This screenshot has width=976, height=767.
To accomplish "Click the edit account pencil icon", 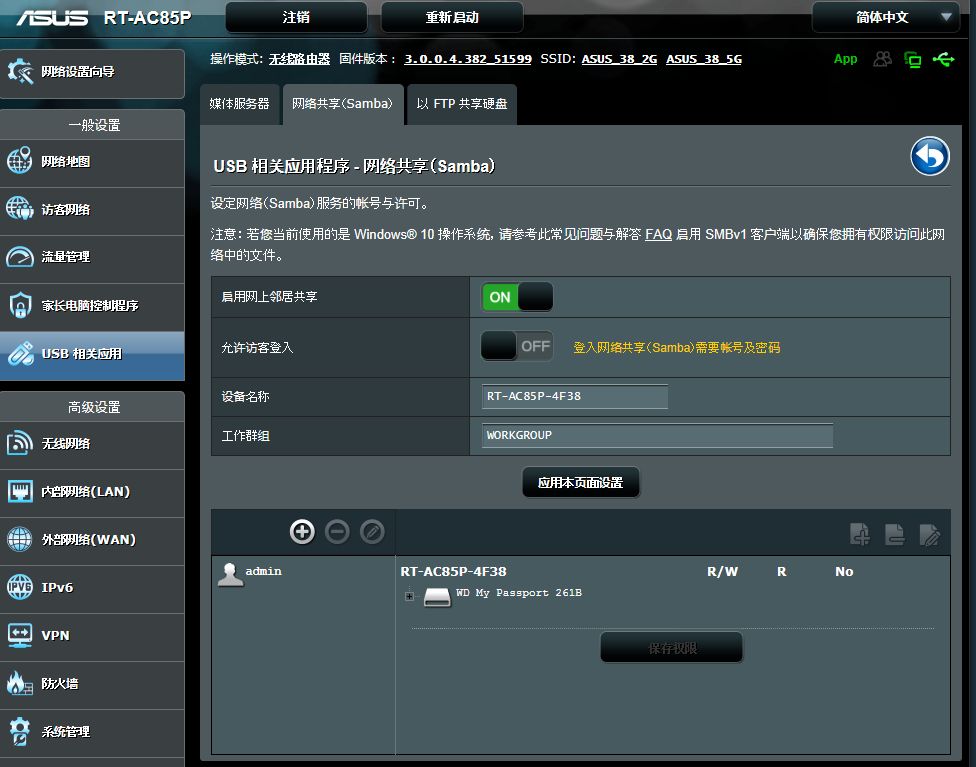I will point(372,532).
